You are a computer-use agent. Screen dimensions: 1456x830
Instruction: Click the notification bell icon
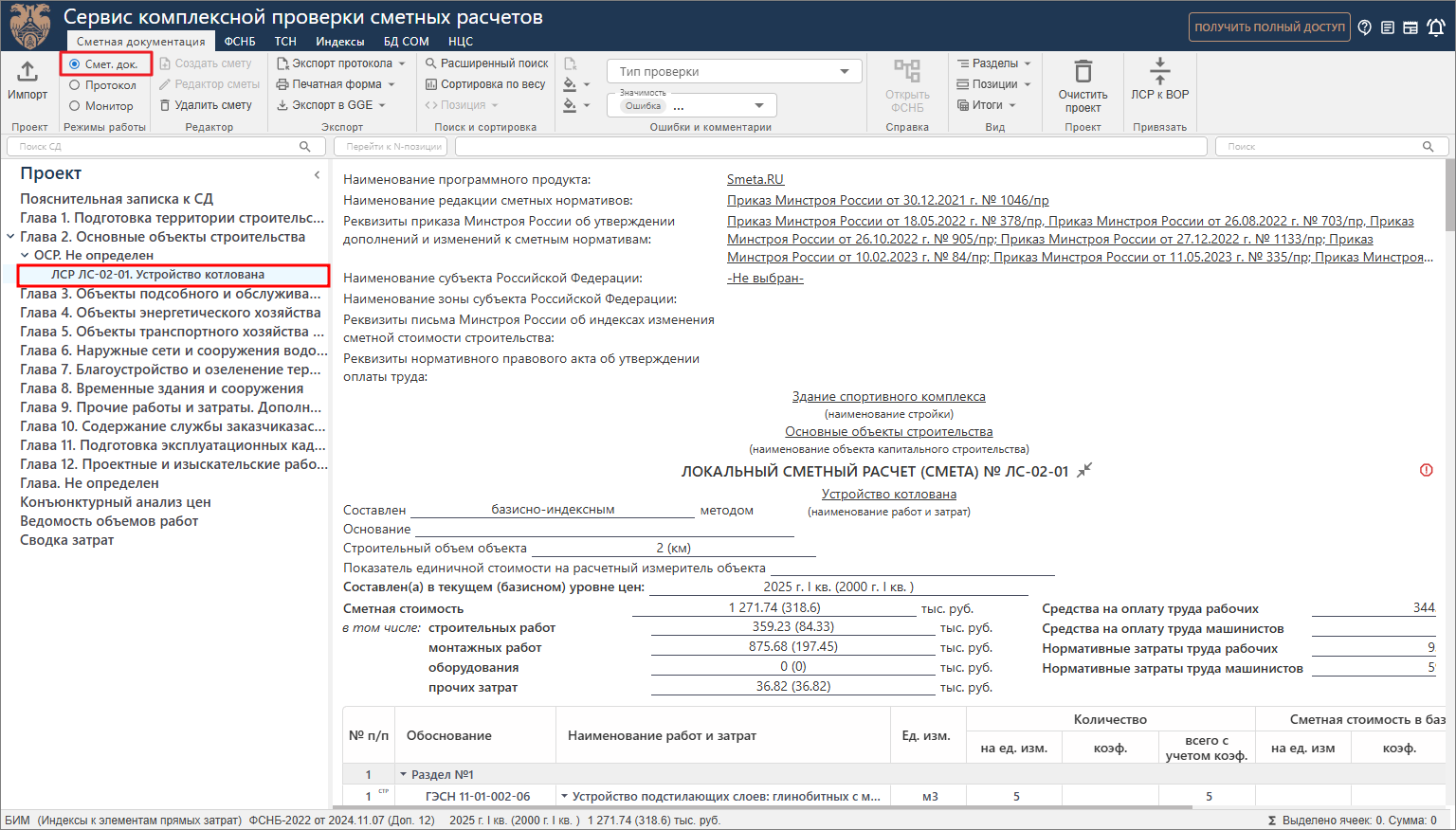[1436, 27]
